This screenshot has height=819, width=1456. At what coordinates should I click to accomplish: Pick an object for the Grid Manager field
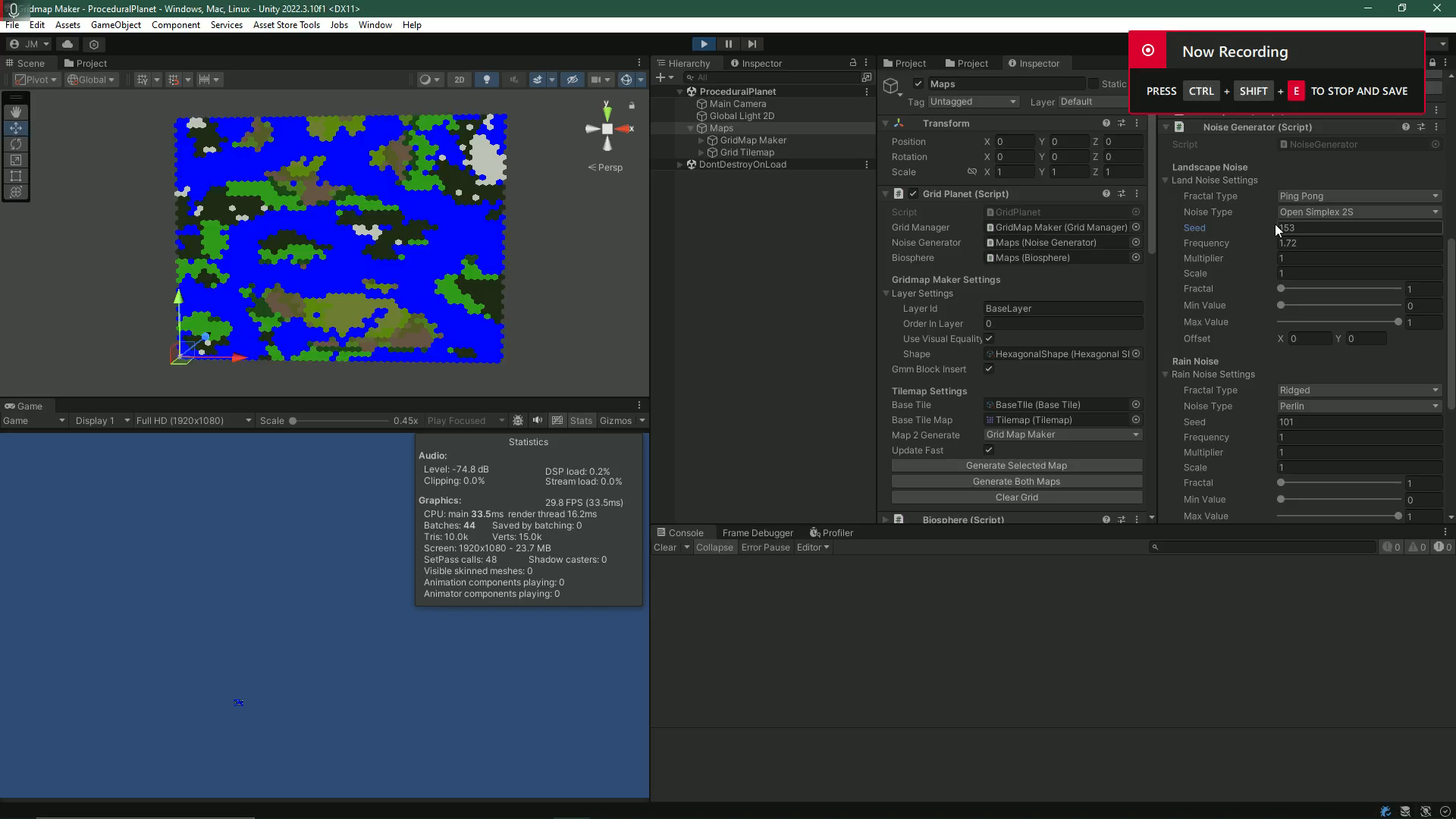click(x=1136, y=227)
